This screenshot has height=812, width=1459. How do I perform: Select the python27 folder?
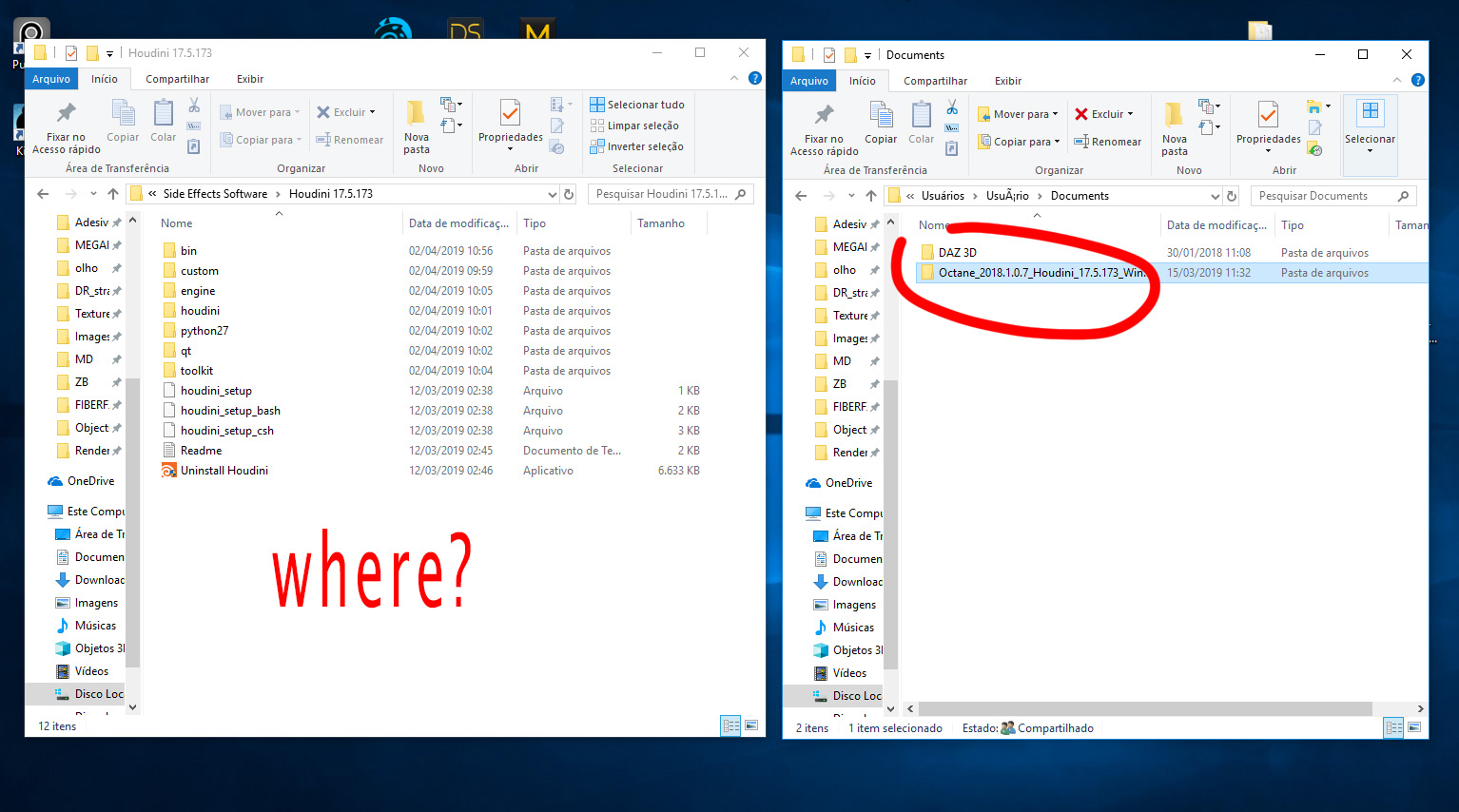pyautogui.click(x=195, y=331)
